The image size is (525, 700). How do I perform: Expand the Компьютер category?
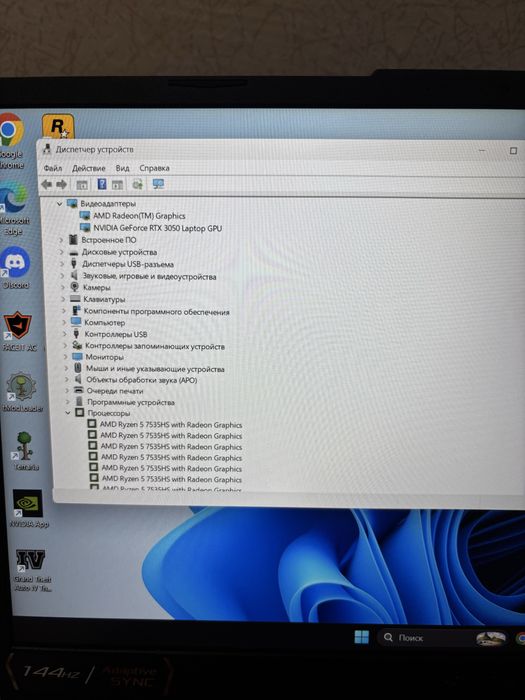[x=64, y=323]
